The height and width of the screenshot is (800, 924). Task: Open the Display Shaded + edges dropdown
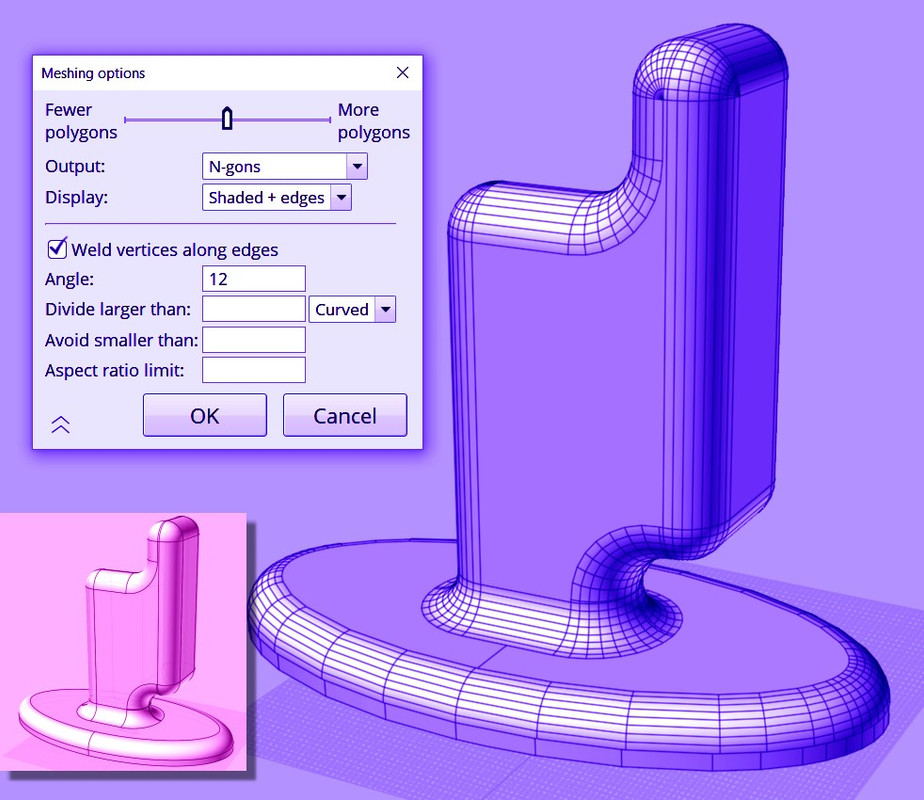276,197
